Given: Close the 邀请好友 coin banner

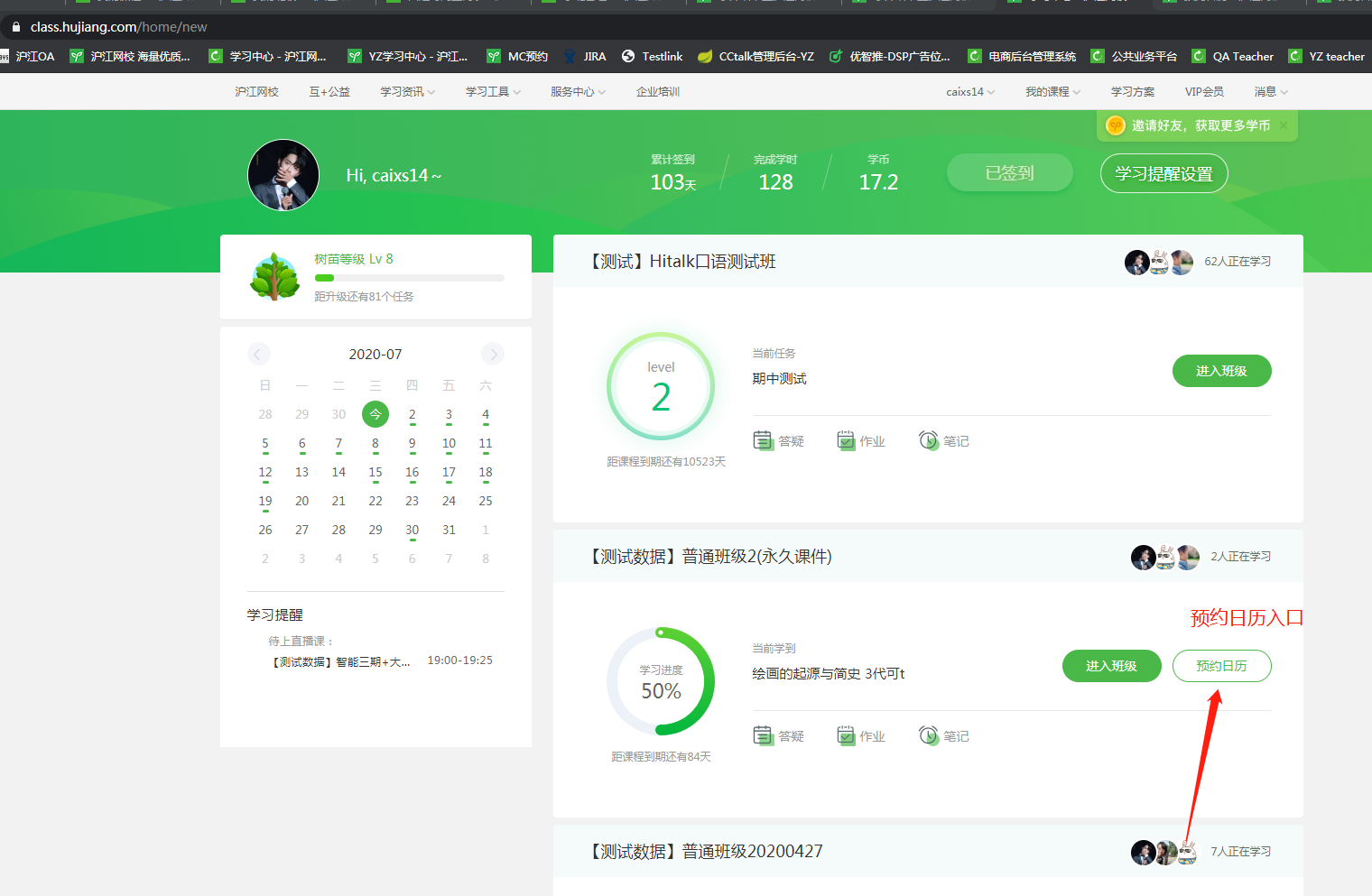Looking at the screenshot, I should 1284,125.
